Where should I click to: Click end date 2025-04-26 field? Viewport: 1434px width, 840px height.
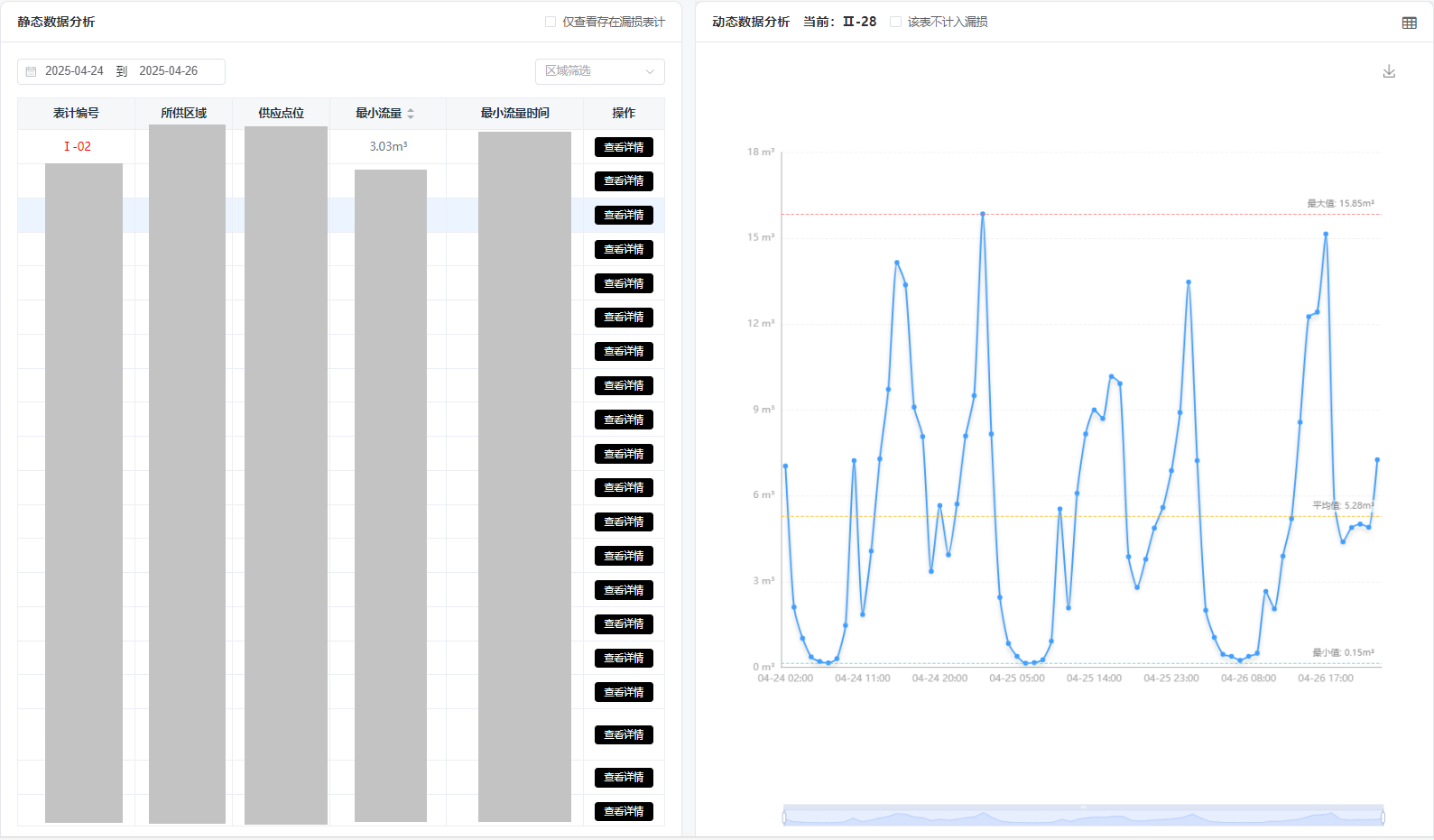169,71
